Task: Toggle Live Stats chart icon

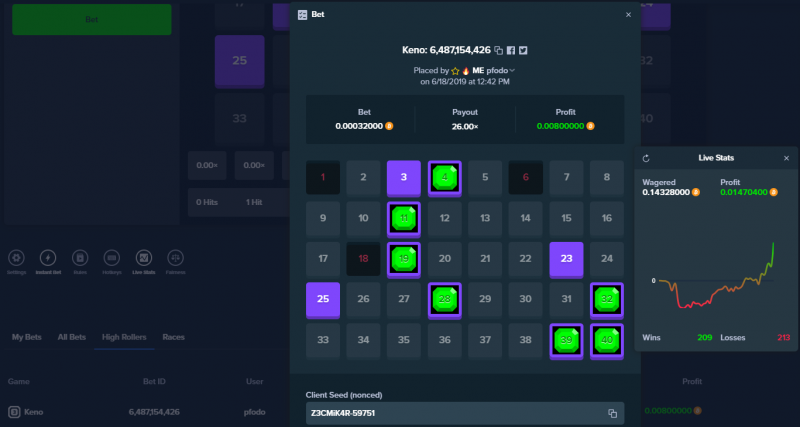Action: [143, 258]
